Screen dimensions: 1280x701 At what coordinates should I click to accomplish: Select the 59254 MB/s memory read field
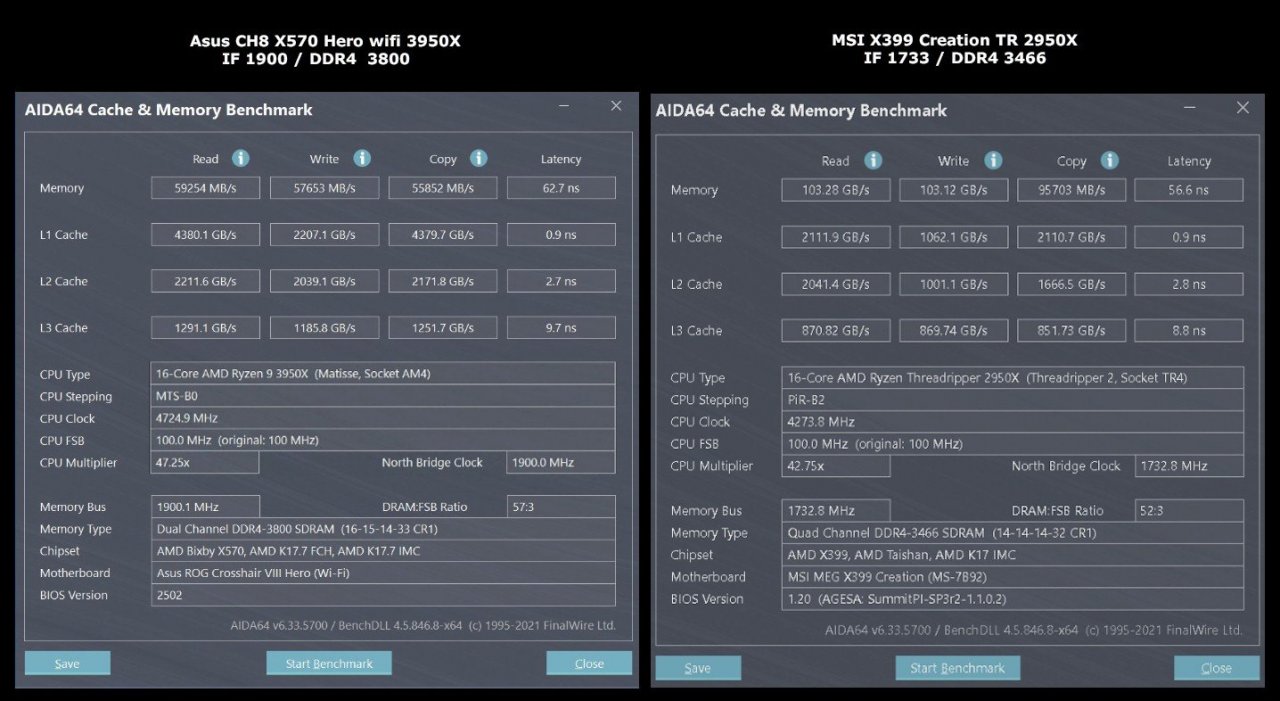pos(205,188)
